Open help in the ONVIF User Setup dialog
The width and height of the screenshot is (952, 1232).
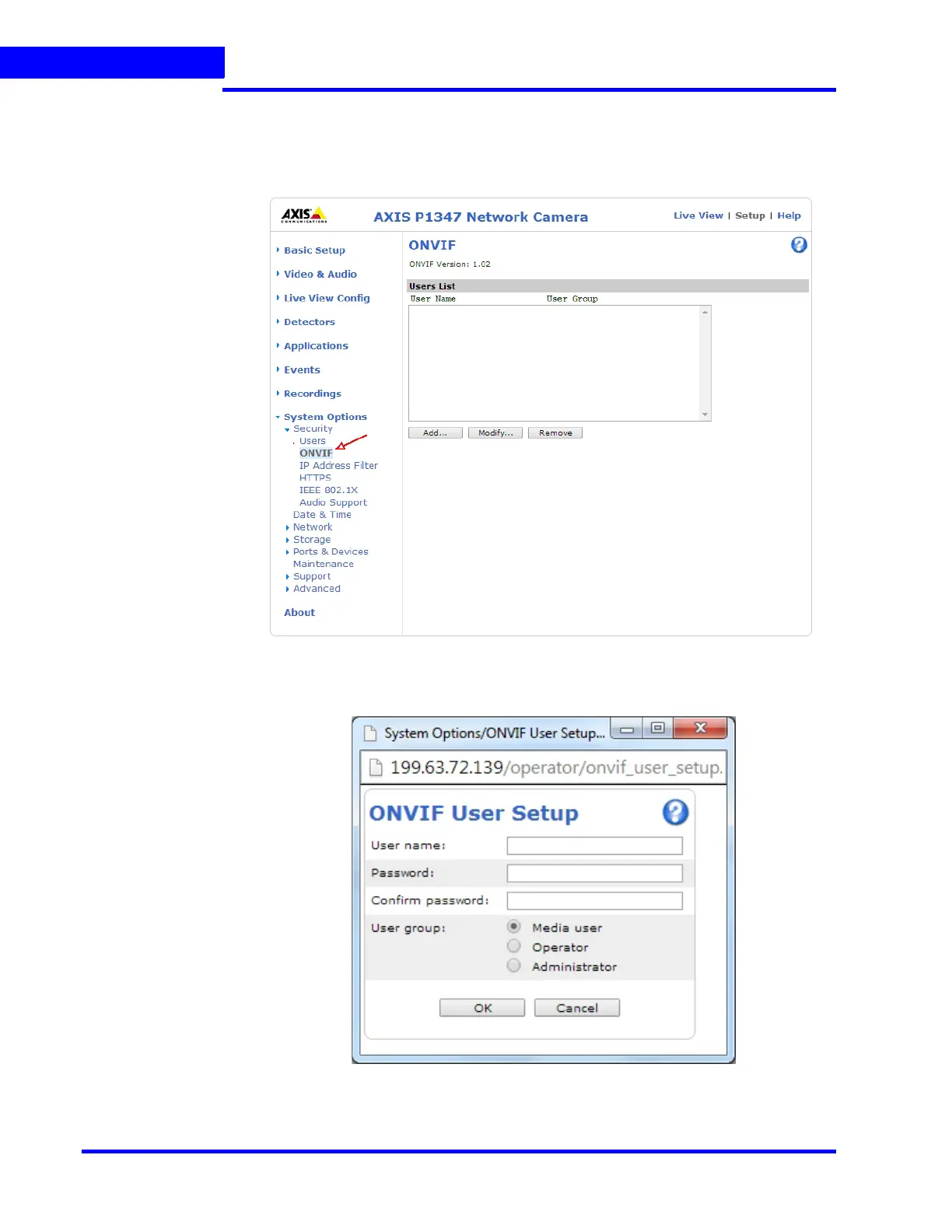pos(675,813)
